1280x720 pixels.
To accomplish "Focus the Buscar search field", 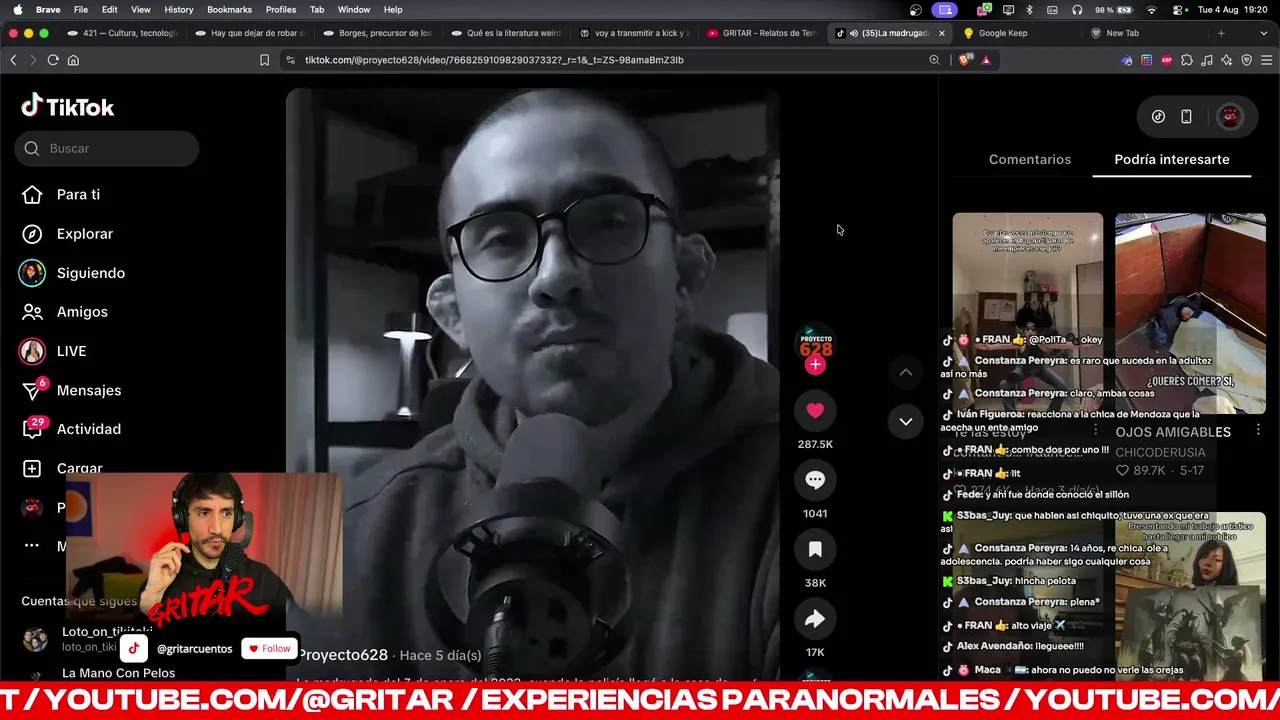I will (x=107, y=148).
